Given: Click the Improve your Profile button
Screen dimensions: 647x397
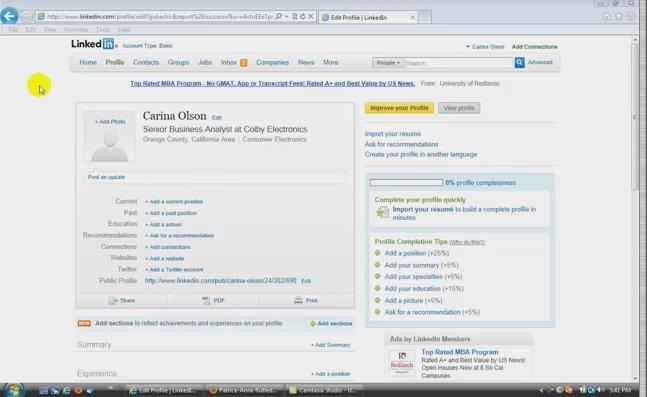Looking at the screenshot, I should (399, 108).
